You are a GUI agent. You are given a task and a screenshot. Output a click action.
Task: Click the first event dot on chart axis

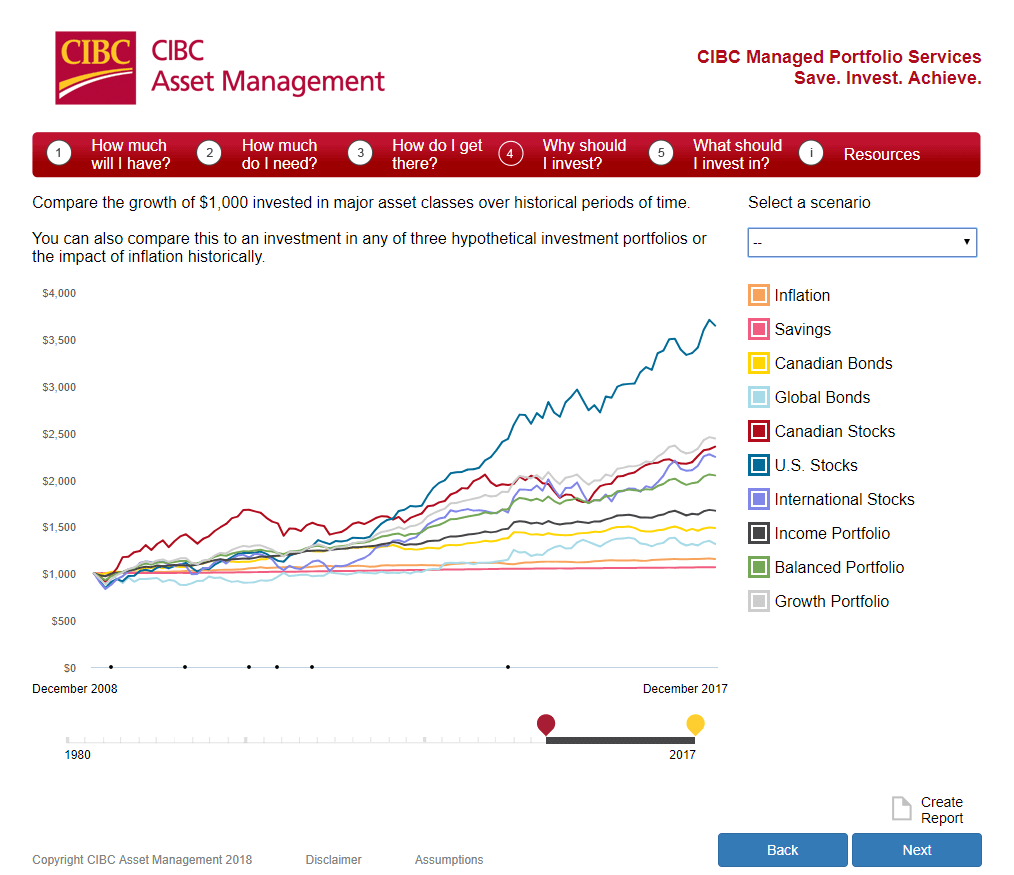111,667
